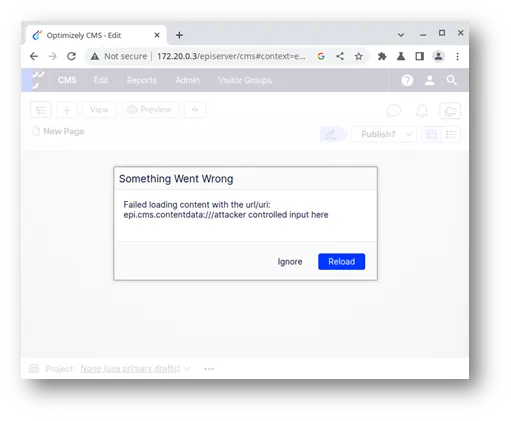Open the Chrome three-dot menu
Viewport: 511px width, 421px height.
pos(457,56)
